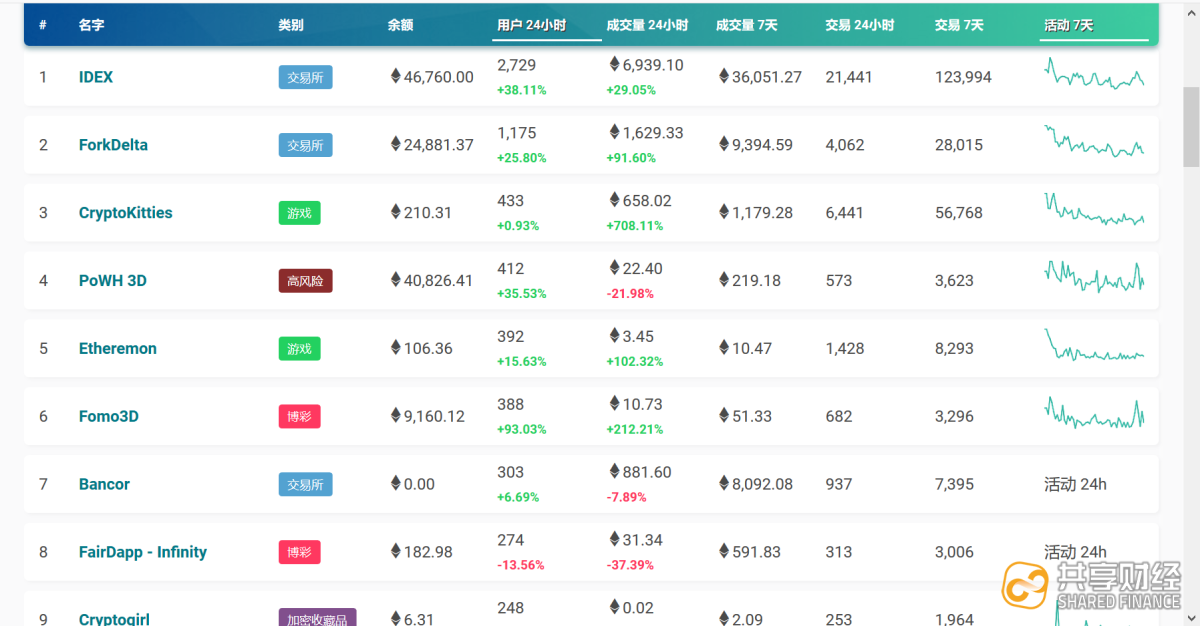This screenshot has width=1200, height=626.
Task: Click Ethereum icon beside Bancor 7-day volume 8,092.08
Action: [724, 483]
